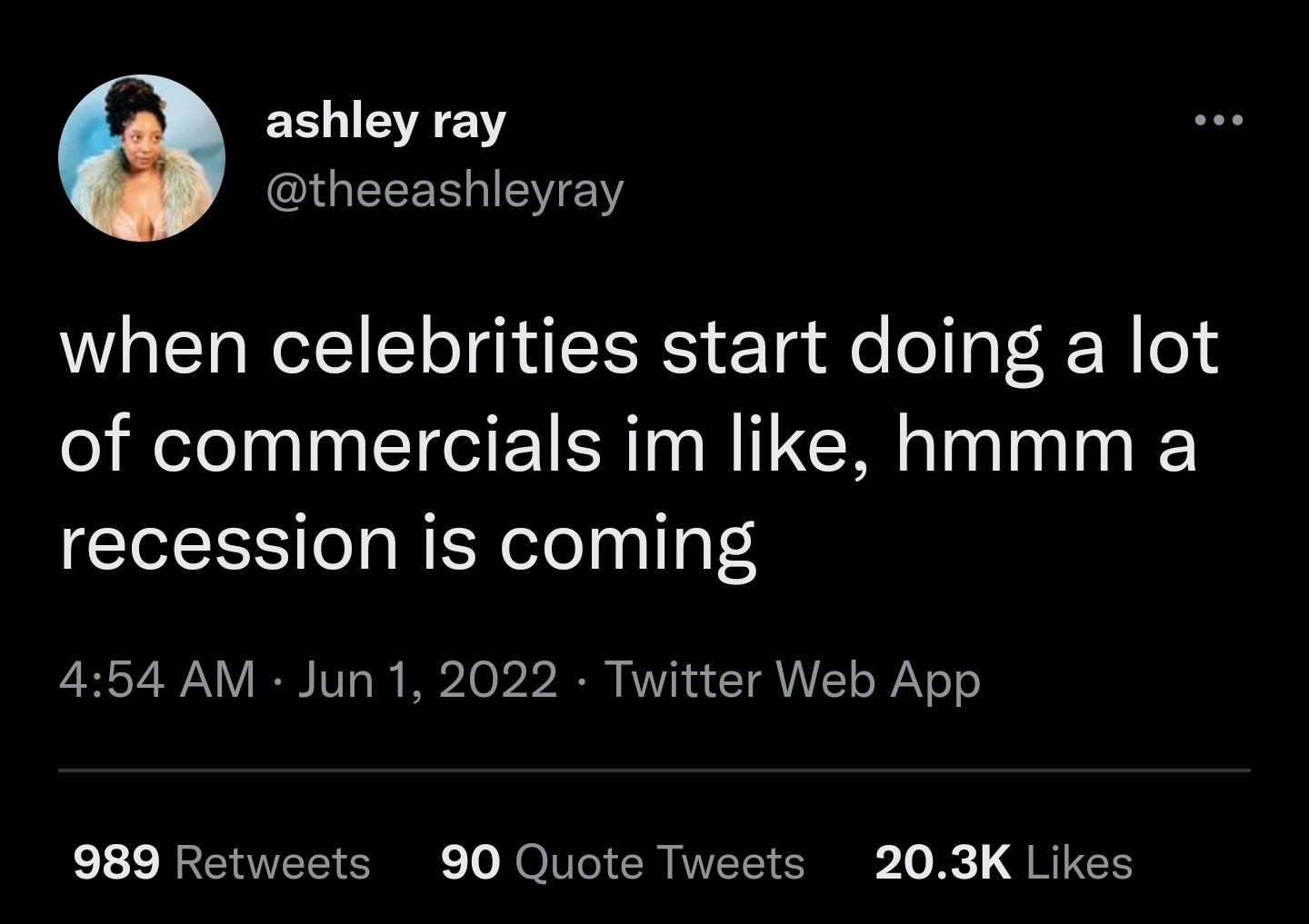
Task: Show the 20.3K Likes list
Action: point(1004,862)
